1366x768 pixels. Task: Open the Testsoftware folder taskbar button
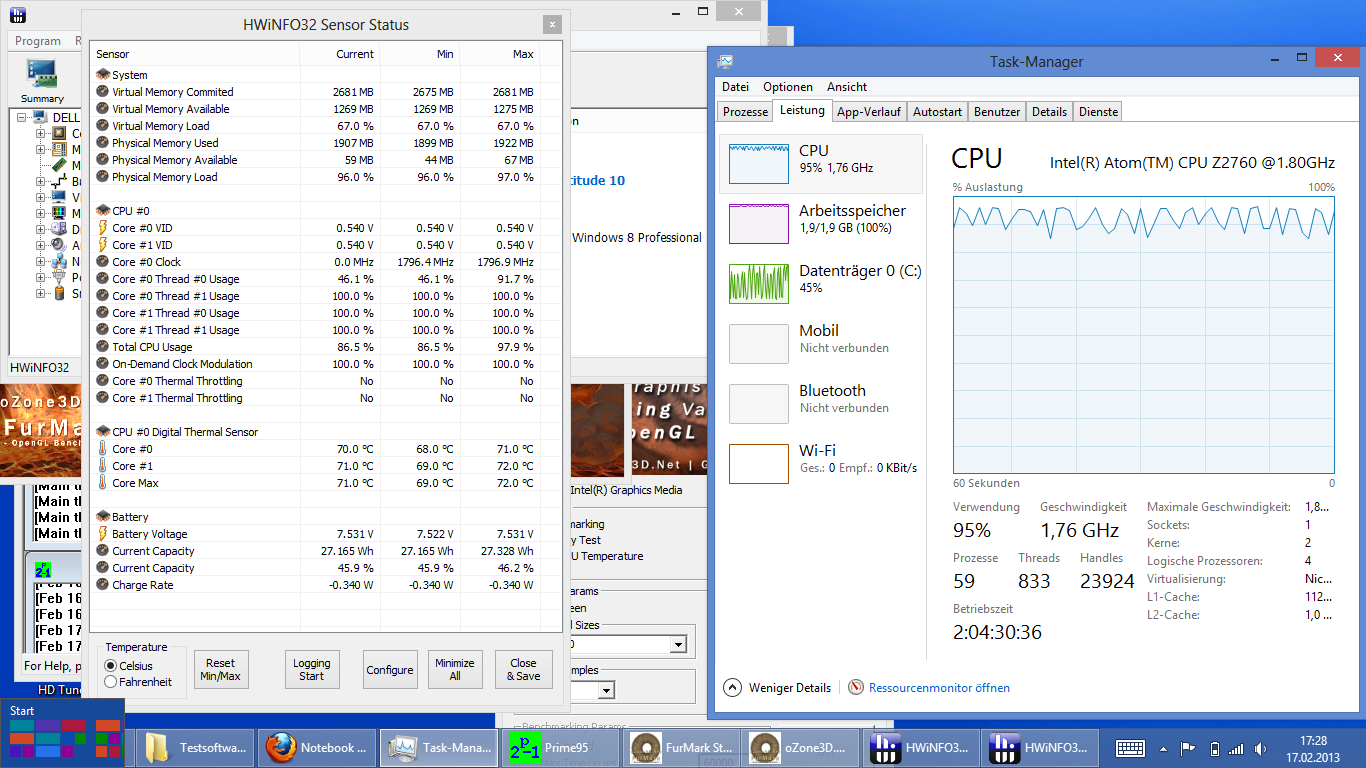point(195,747)
